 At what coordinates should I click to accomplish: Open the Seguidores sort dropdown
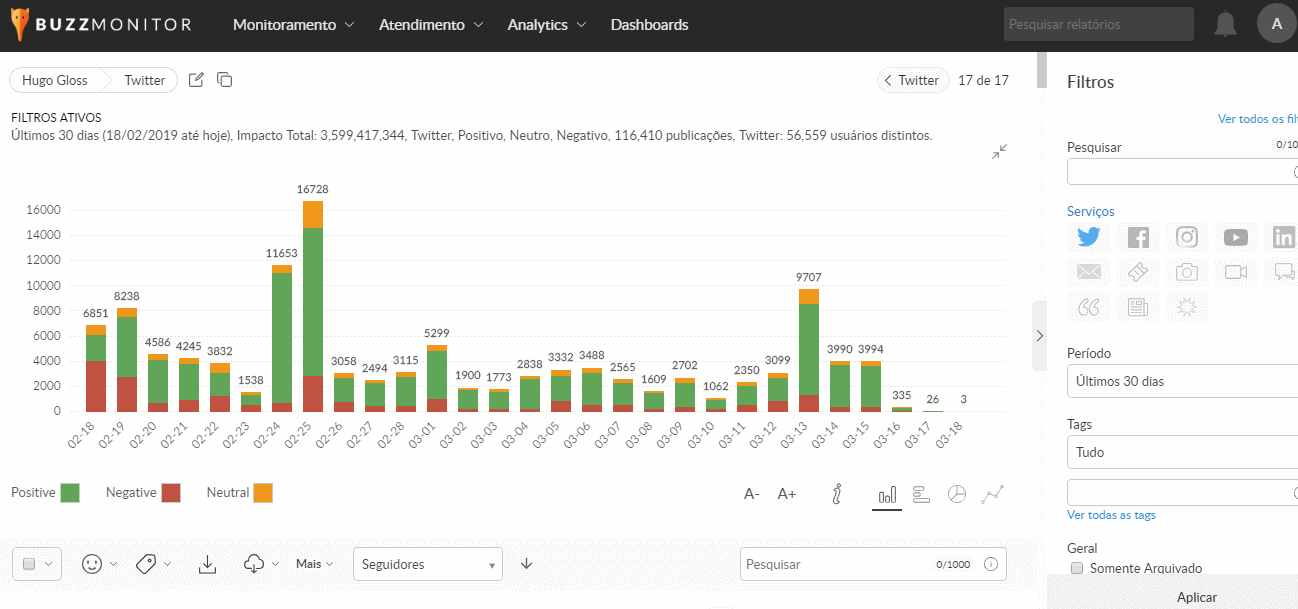tap(427, 564)
